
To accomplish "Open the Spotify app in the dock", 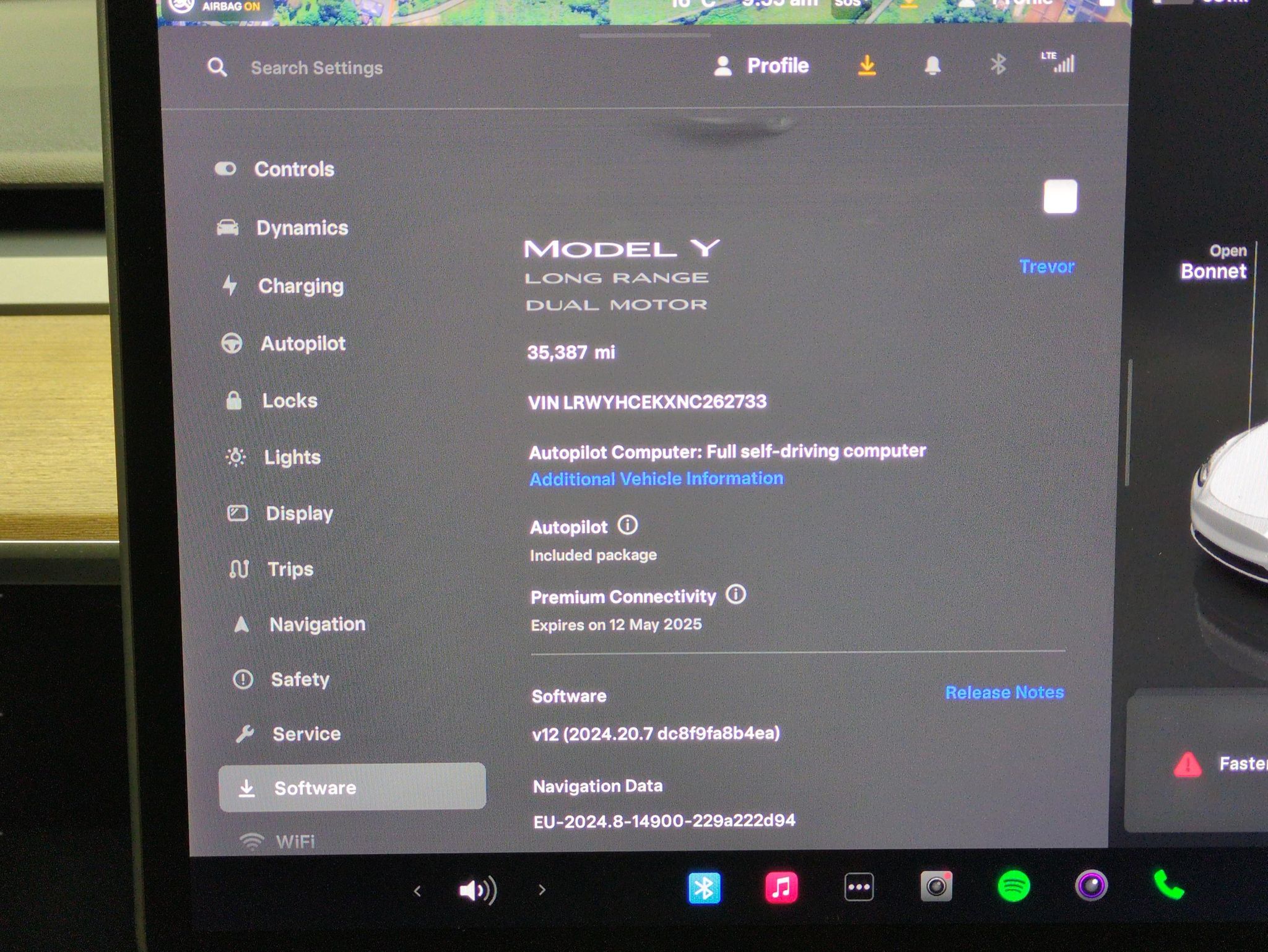I will [x=1014, y=886].
